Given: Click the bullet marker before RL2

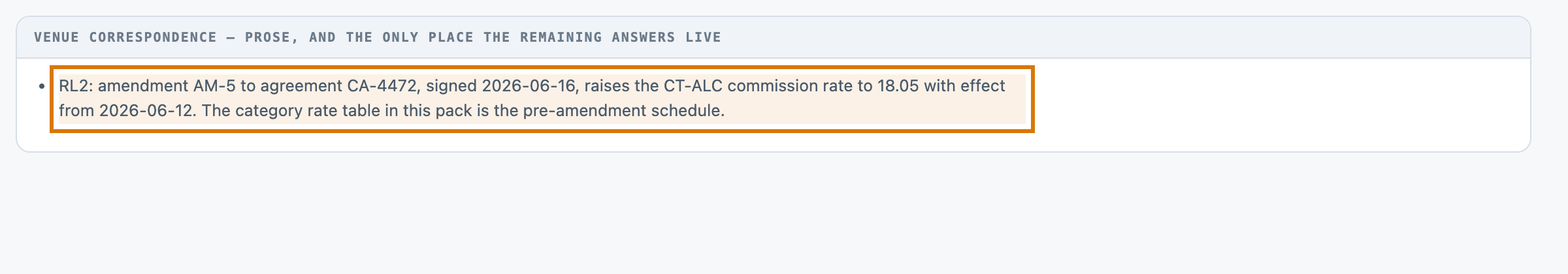Looking at the screenshot, I should (42, 86).
